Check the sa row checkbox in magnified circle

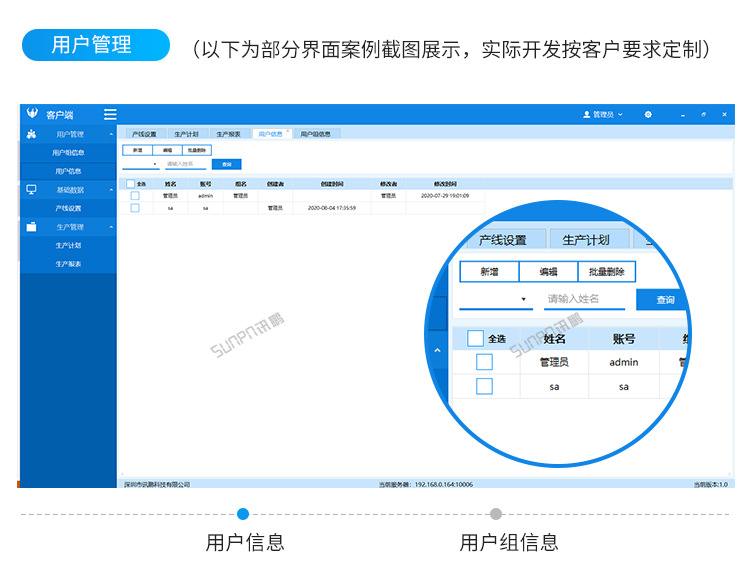click(x=484, y=386)
